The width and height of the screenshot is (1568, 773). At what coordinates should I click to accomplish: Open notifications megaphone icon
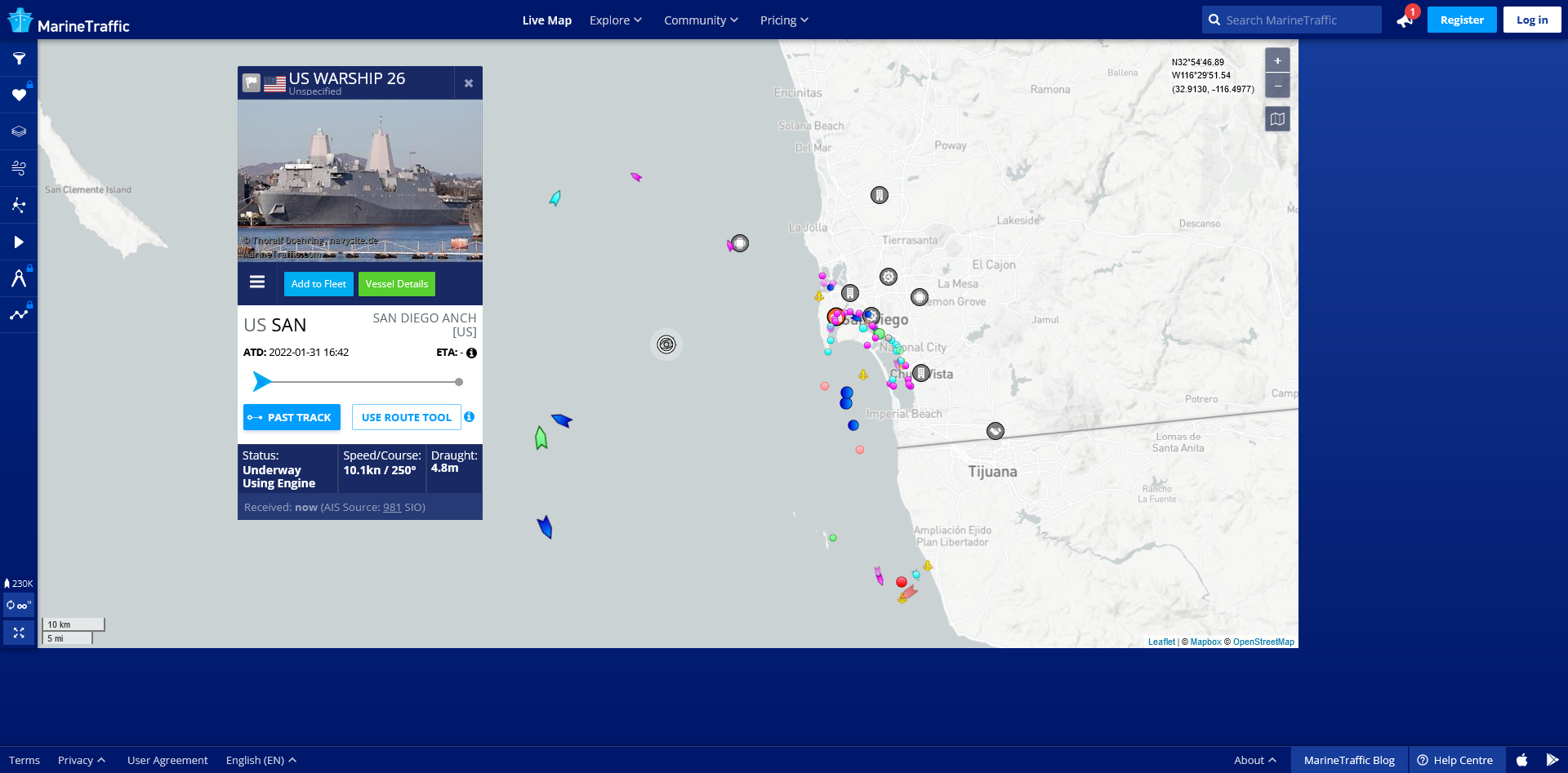[x=1405, y=20]
